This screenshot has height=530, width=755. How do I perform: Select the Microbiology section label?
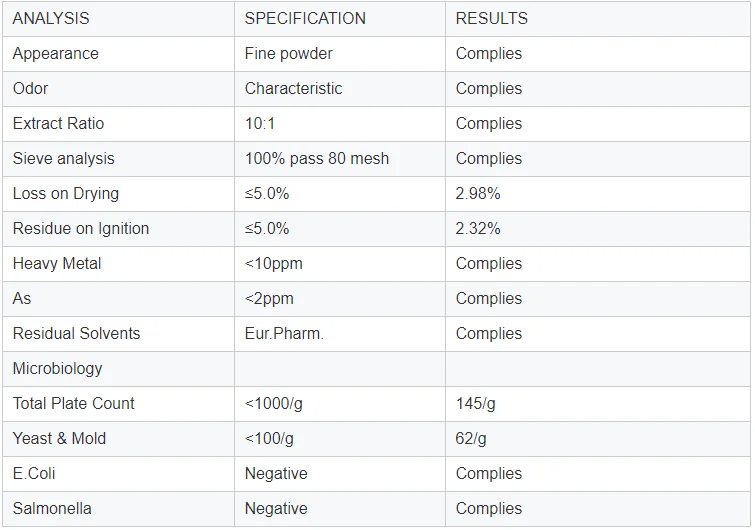coord(58,369)
